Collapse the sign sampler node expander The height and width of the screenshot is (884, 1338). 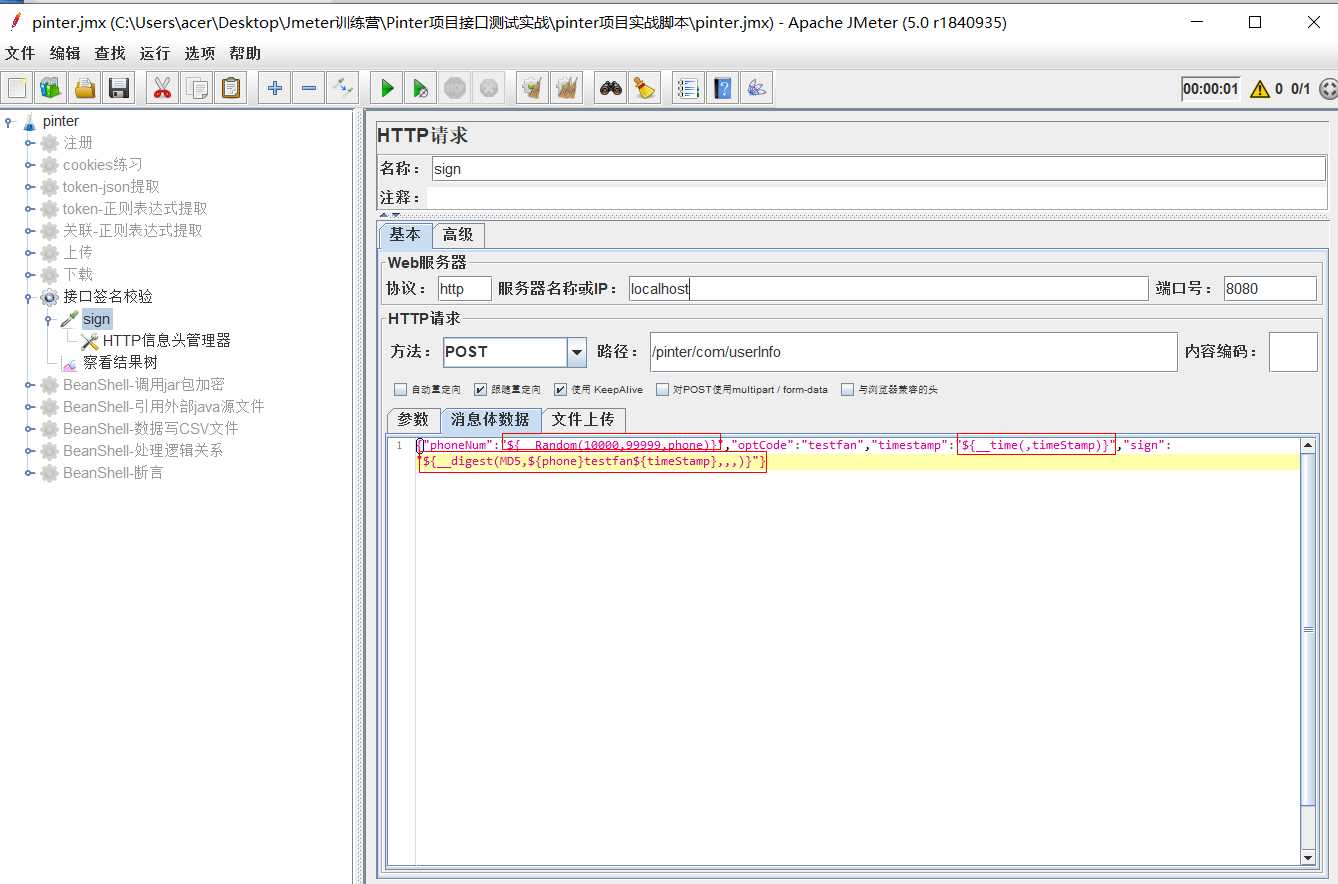pyautogui.click(x=49, y=319)
